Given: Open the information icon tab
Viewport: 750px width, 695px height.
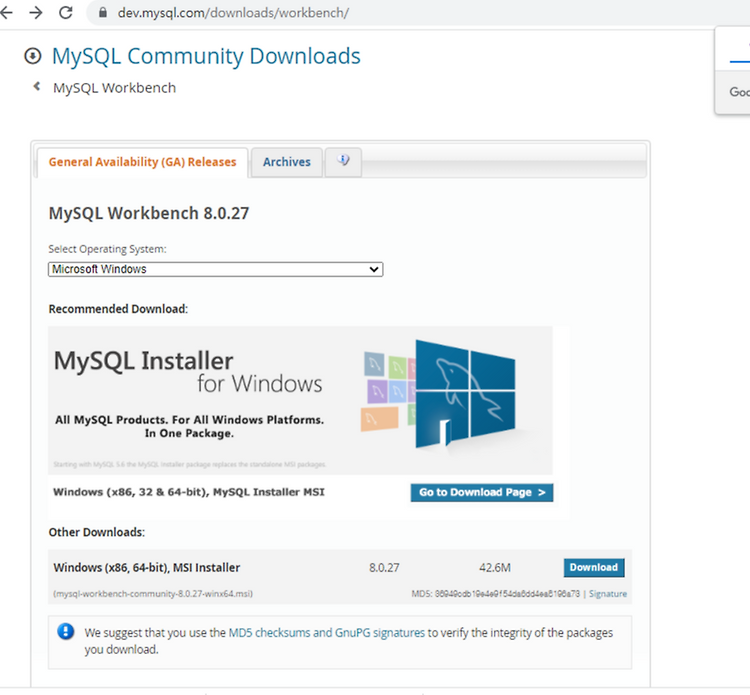Looking at the screenshot, I should 343,161.
